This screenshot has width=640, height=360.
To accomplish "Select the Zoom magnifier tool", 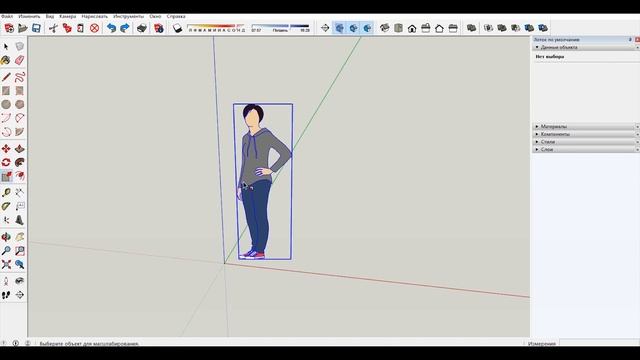I will pos(6,251).
